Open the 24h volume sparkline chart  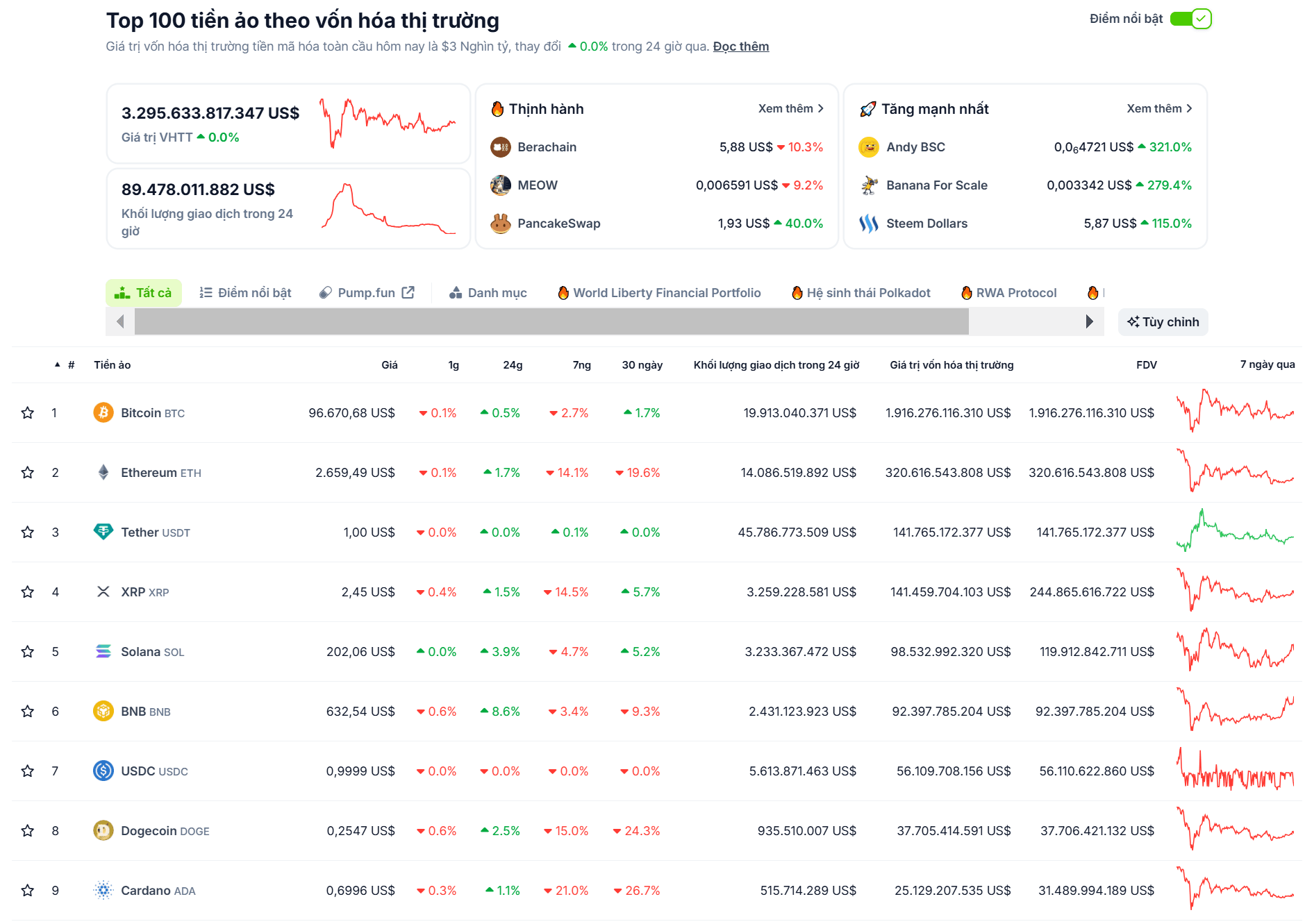pyautogui.click(x=388, y=208)
